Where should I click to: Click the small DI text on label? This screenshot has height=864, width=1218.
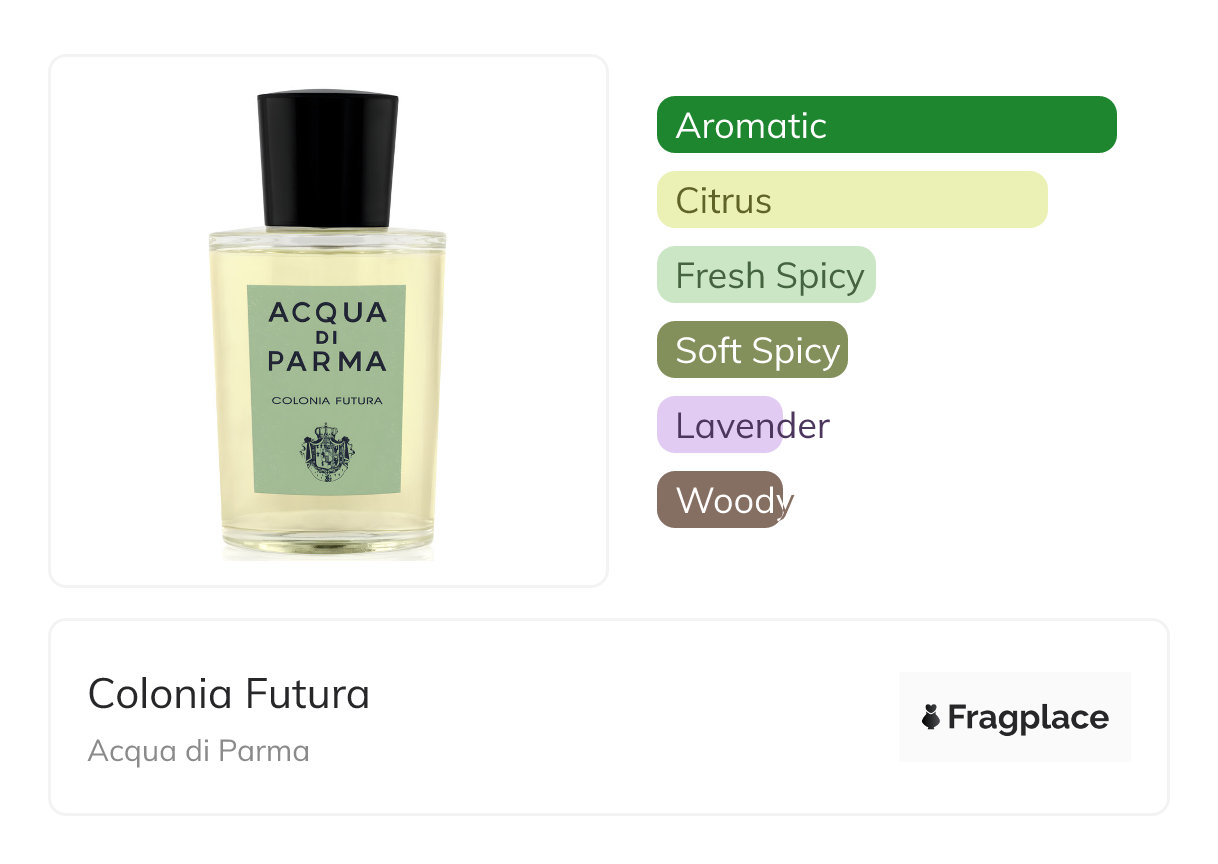pos(327,337)
